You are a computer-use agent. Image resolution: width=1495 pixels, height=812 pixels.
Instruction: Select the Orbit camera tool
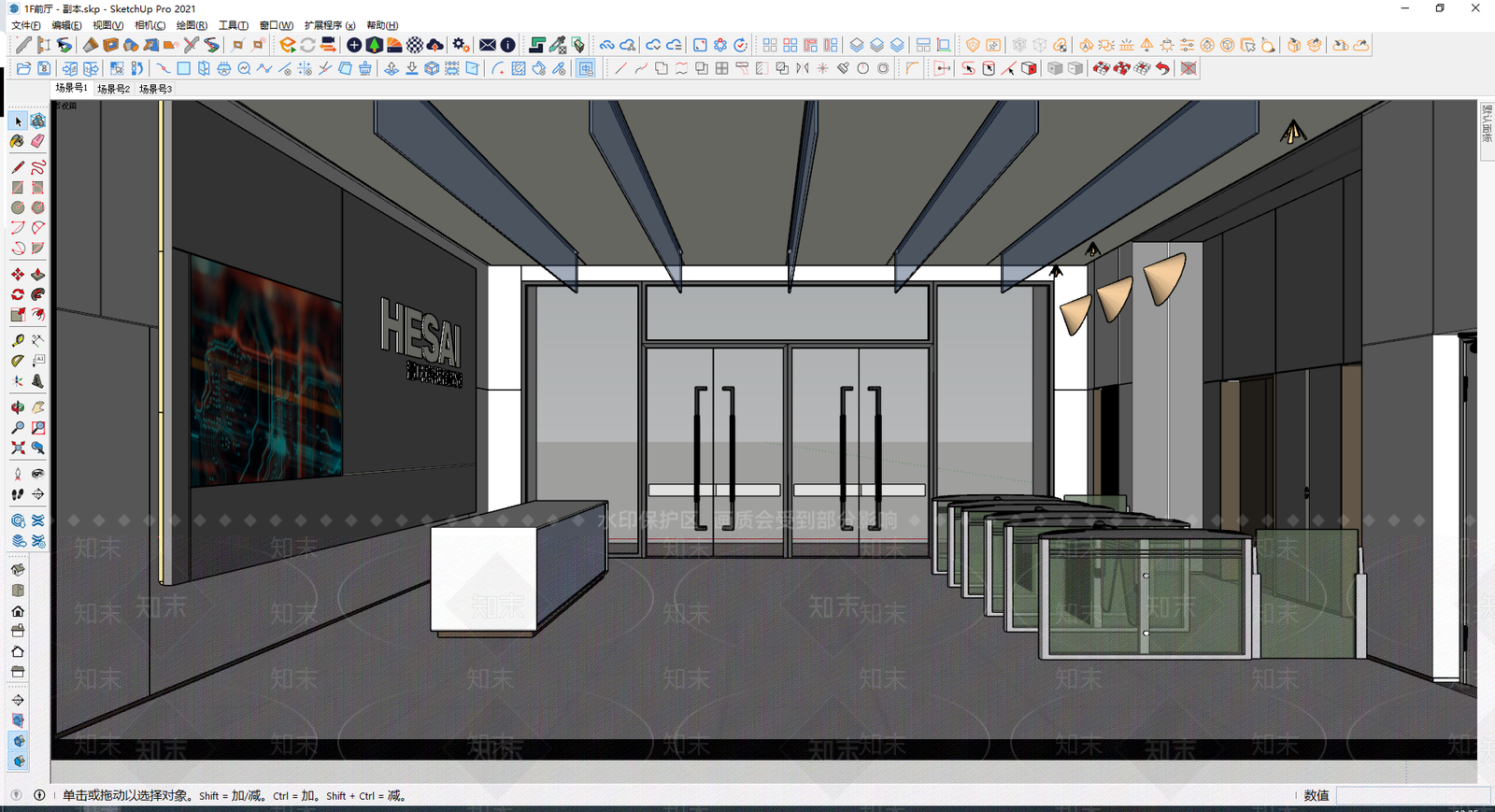(18, 407)
